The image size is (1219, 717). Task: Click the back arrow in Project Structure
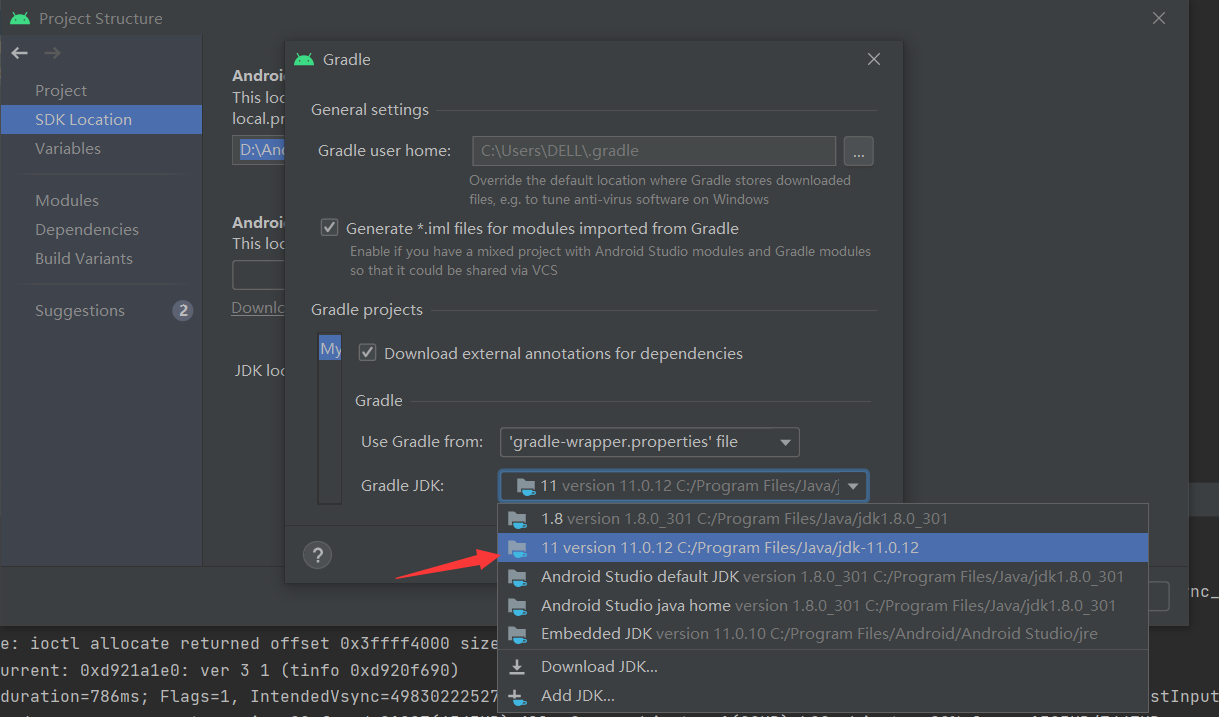[20, 53]
